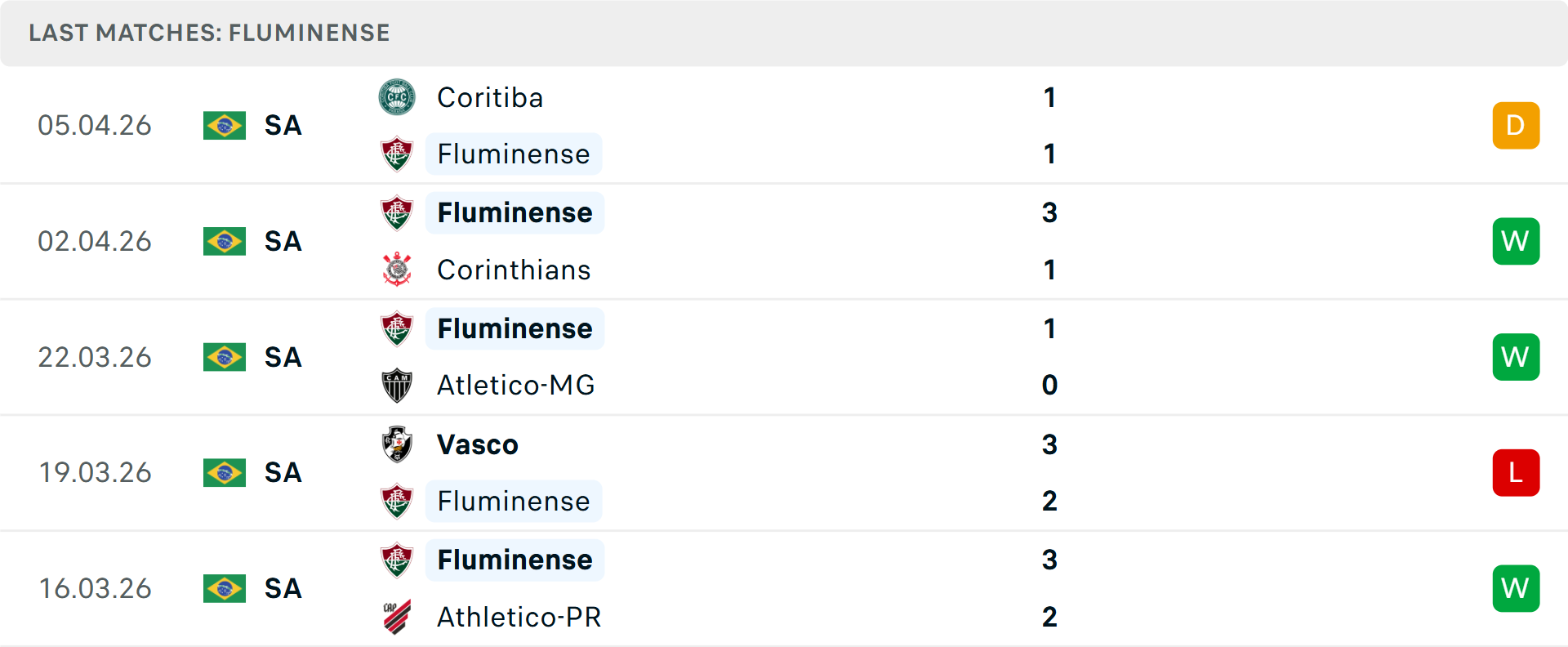
Task: Click the Corinthians team name
Action: (514, 270)
